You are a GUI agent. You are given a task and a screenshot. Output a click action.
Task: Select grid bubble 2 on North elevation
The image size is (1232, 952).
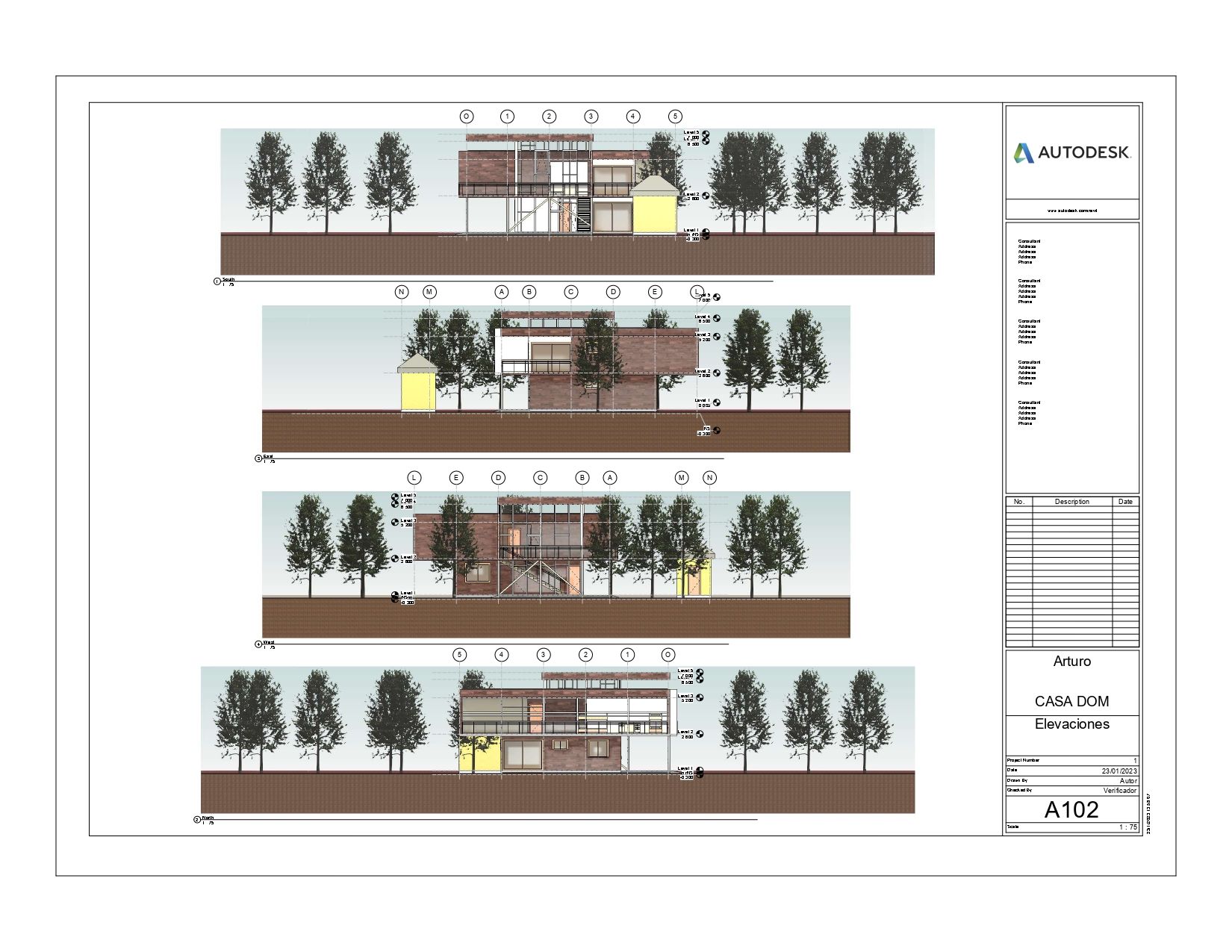pyautogui.click(x=586, y=655)
